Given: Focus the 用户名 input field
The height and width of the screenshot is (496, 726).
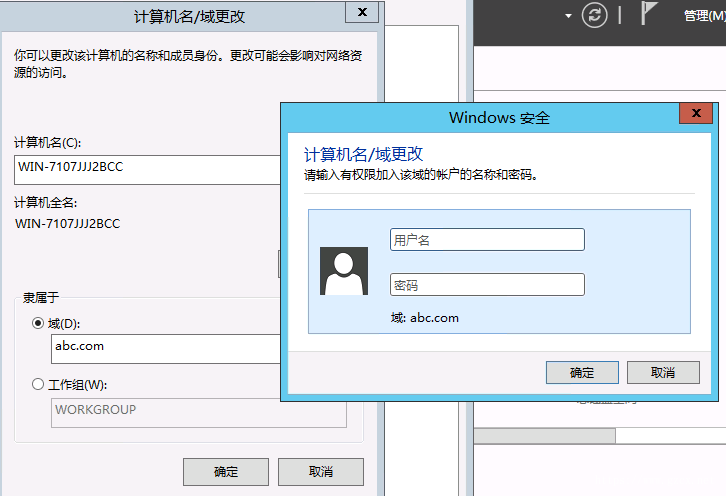Looking at the screenshot, I should [x=487, y=239].
